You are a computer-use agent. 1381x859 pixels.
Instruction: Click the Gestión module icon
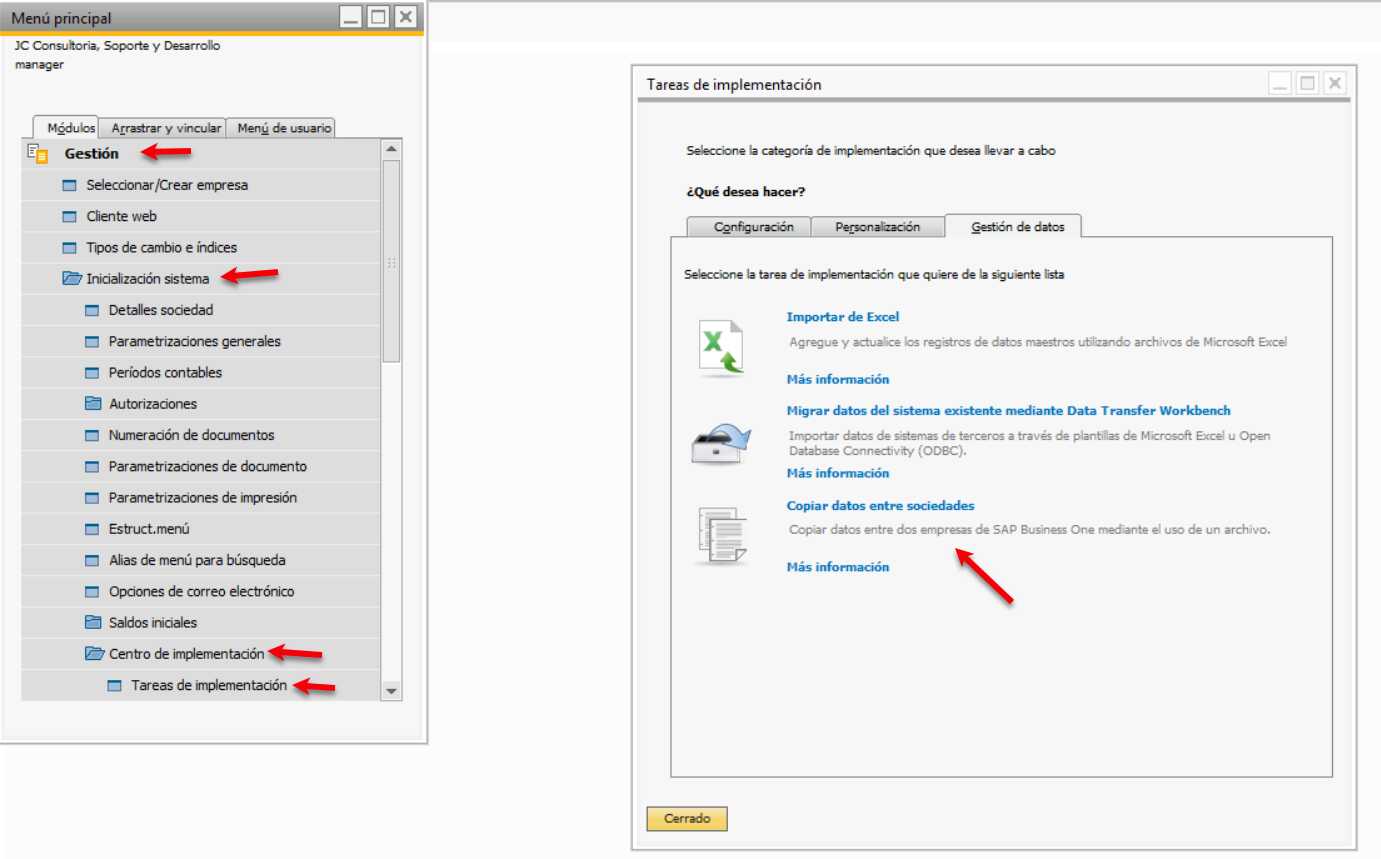coord(37,153)
